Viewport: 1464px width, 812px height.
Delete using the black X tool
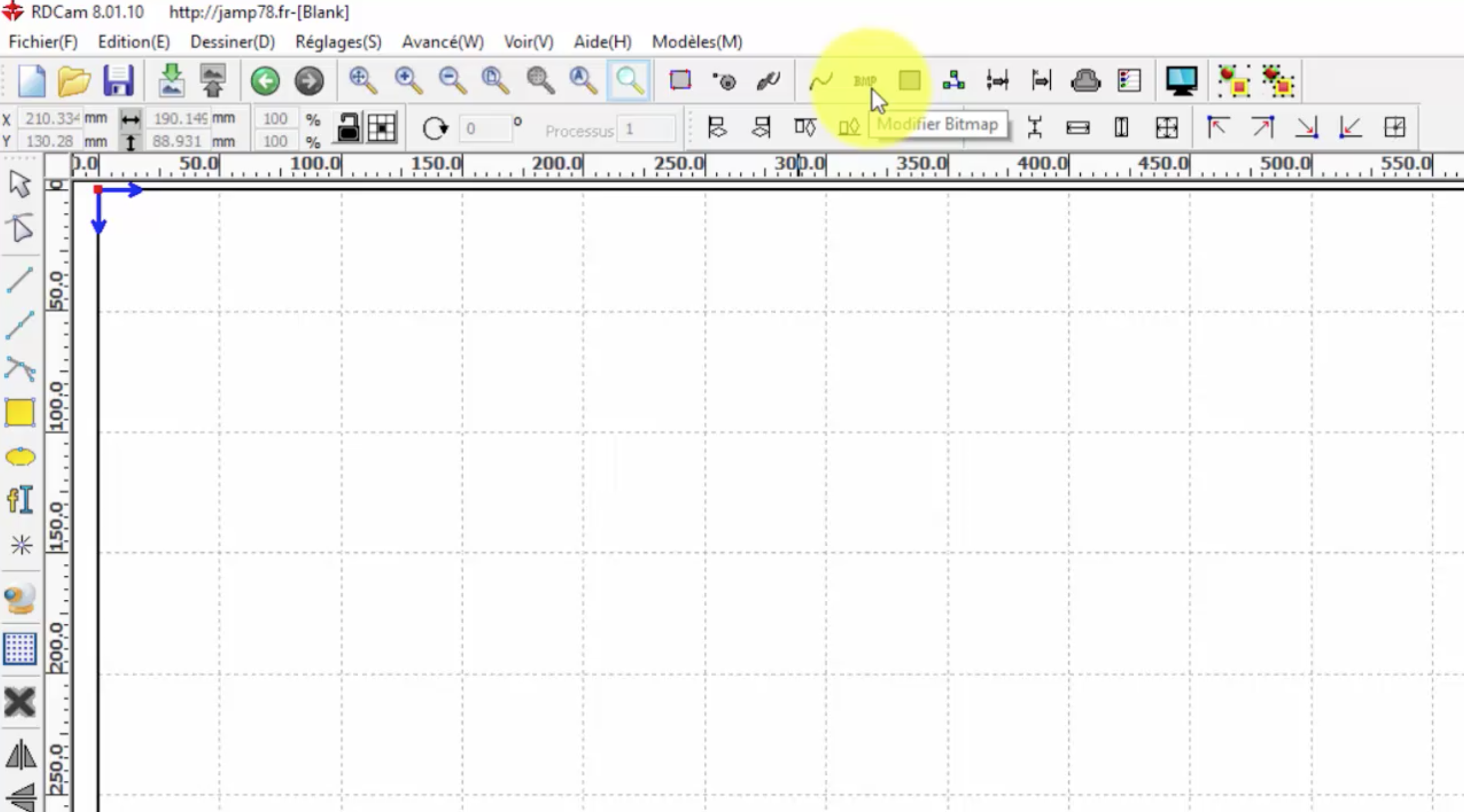(20, 702)
